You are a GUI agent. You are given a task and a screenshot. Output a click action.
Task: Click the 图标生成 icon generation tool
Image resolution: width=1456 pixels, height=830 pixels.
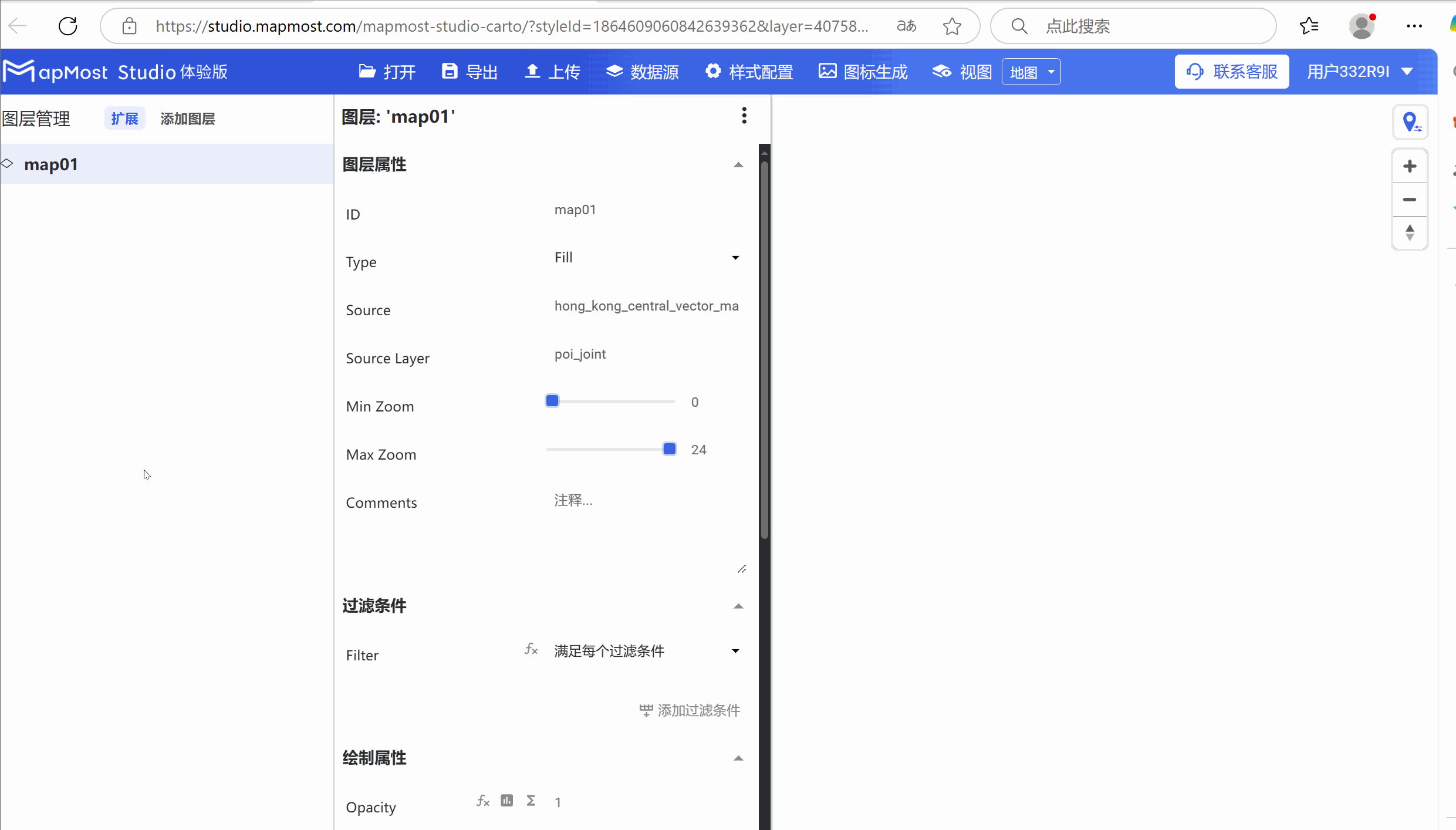827,71
